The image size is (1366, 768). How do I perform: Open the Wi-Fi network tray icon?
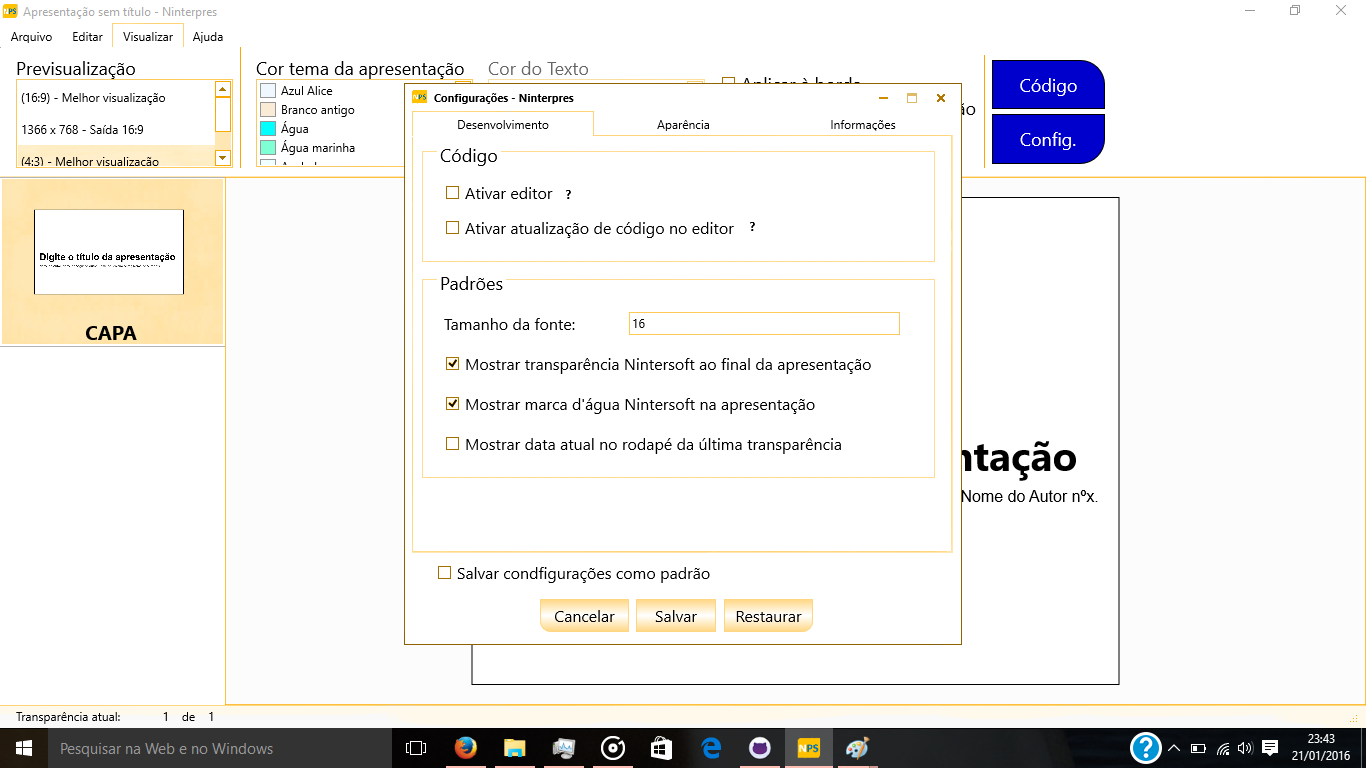[x=1222, y=748]
